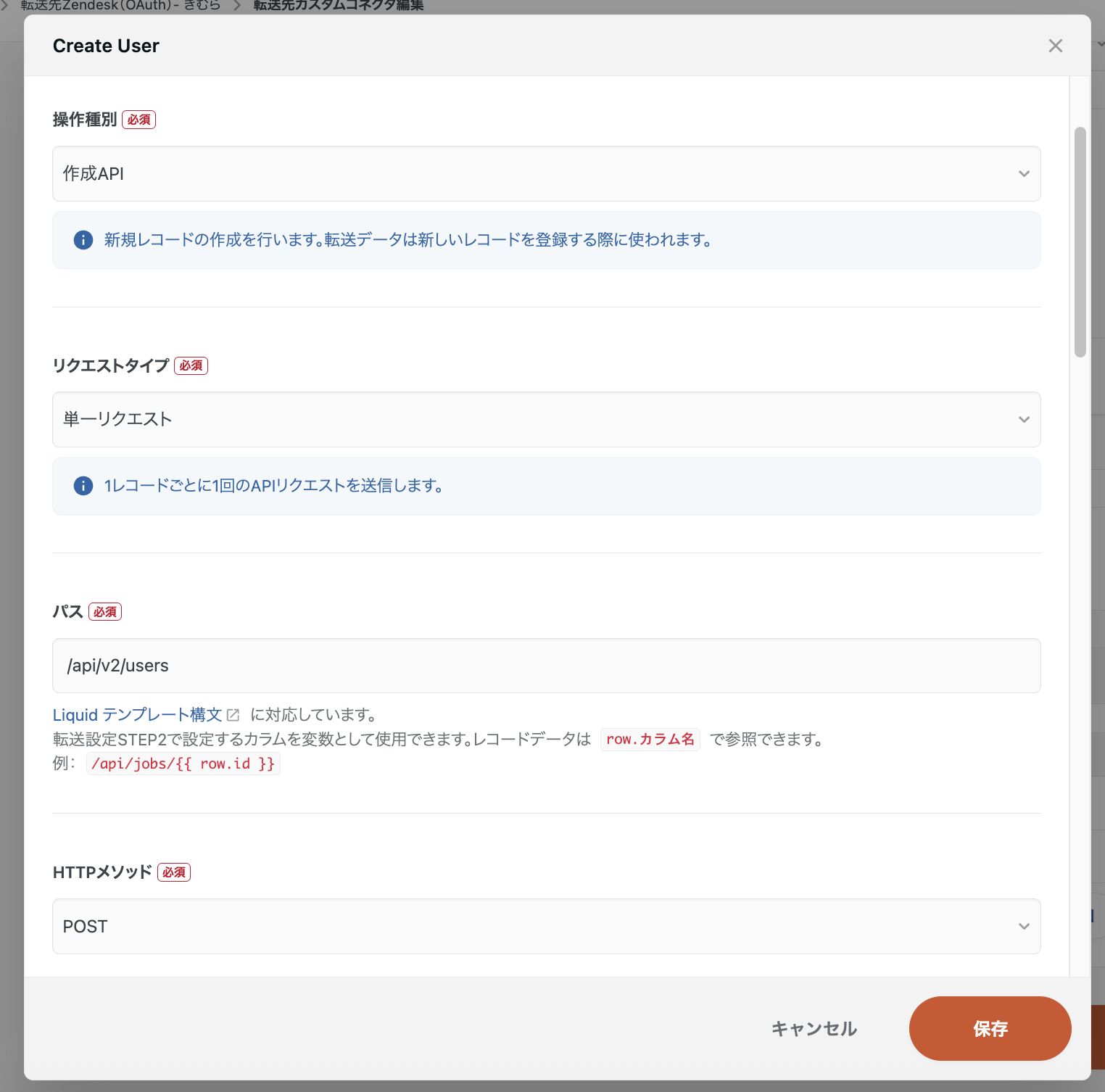Click the chevron on the 単一リクエスト selector
Image resolution: width=1105 pixels, height=1092 pixels.
point(1024,419)
